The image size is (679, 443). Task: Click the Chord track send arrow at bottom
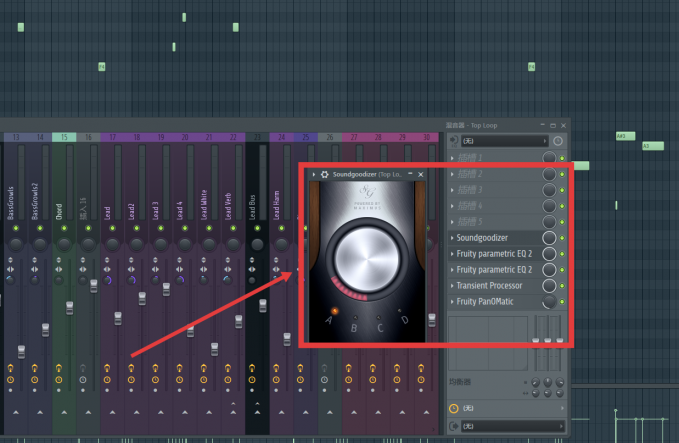tap(64, 412)
